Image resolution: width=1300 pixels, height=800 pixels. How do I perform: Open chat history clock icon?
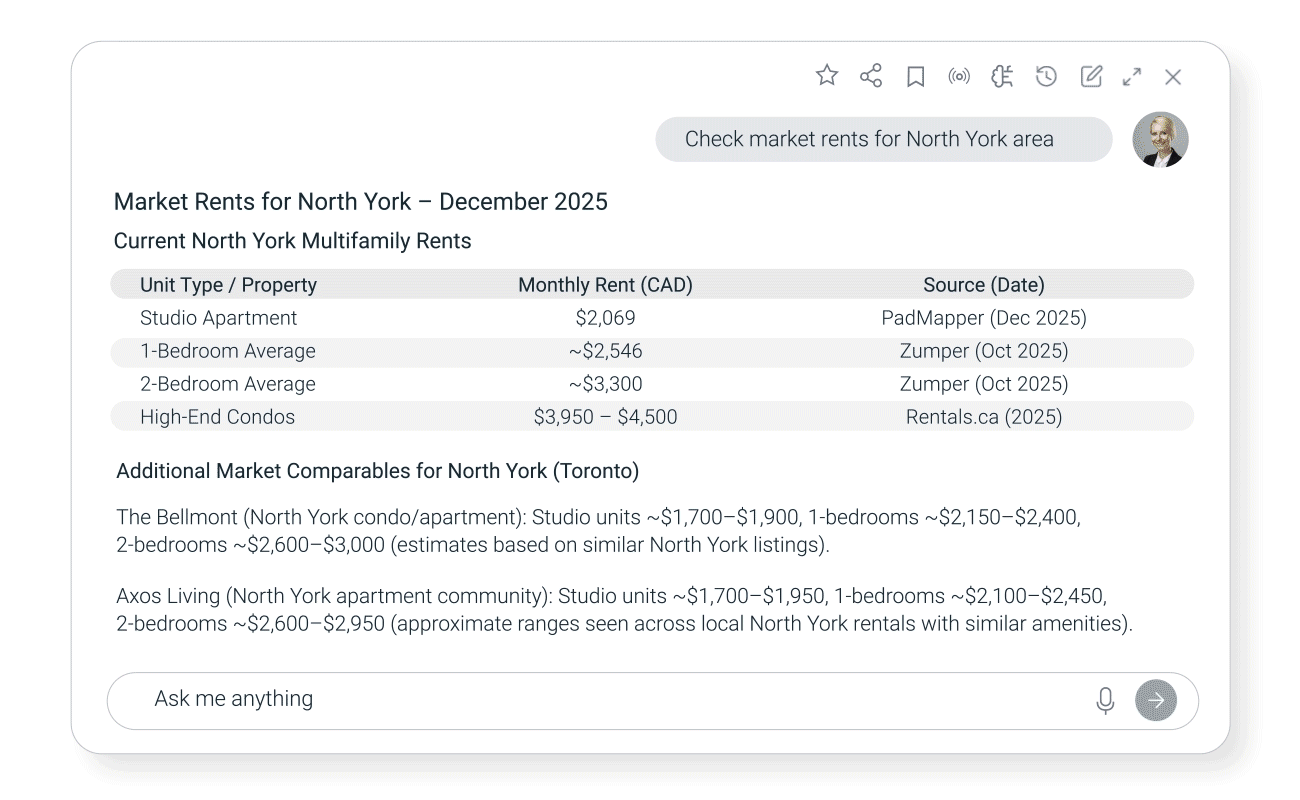[1046, 77]
